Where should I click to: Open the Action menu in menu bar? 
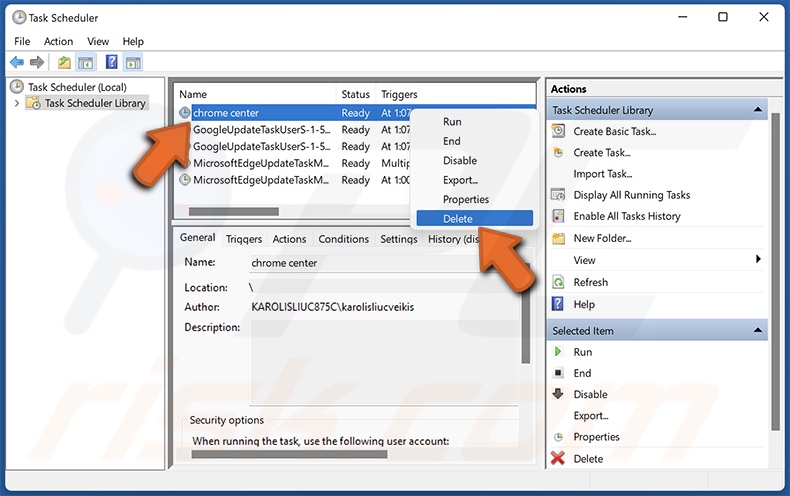[x=58, y=41]
